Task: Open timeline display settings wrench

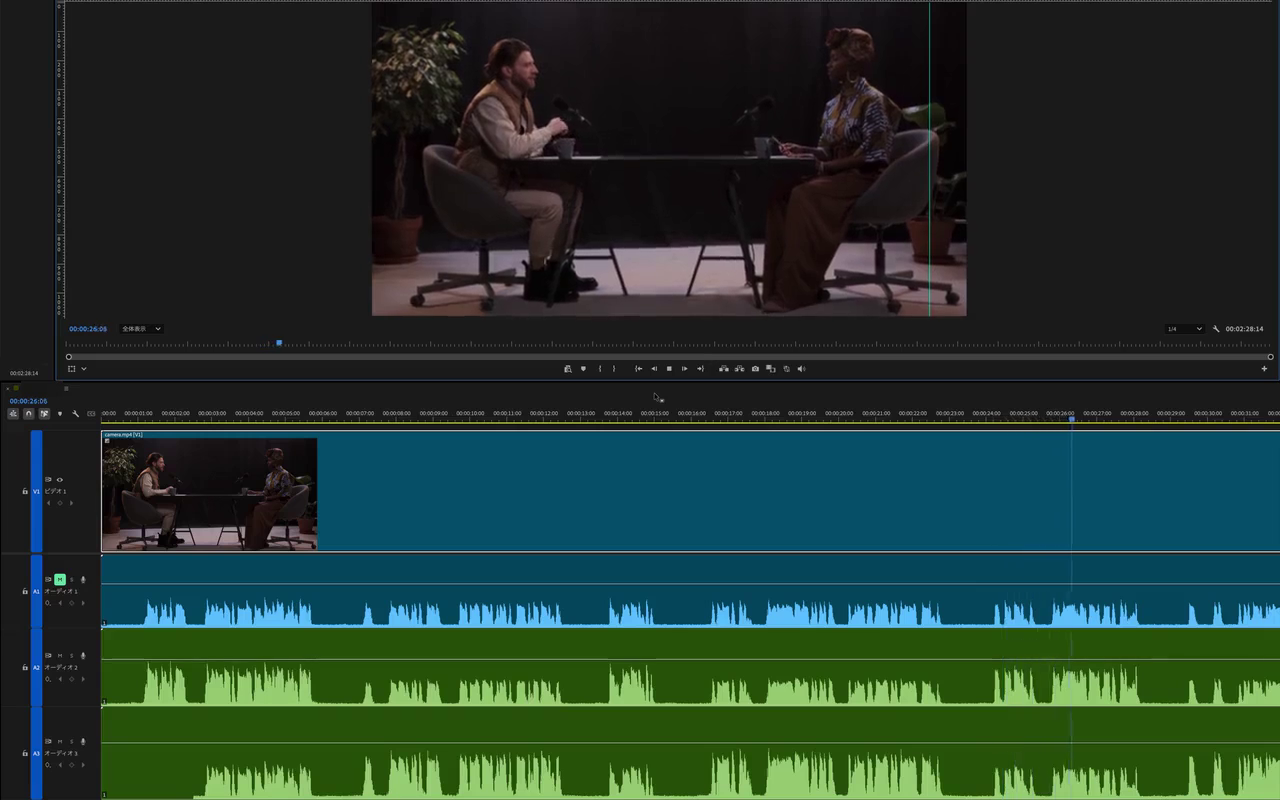Action: [x=75, y=414]
